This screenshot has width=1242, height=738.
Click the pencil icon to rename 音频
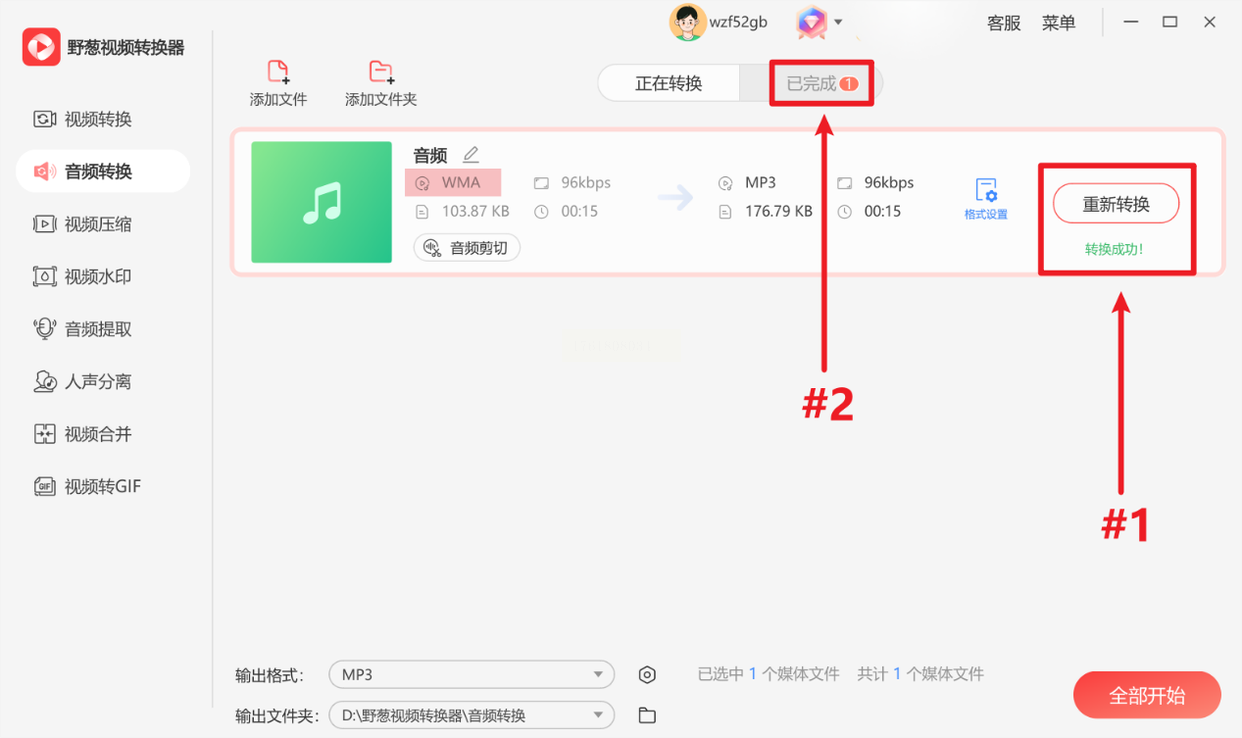tap(471, 154)
